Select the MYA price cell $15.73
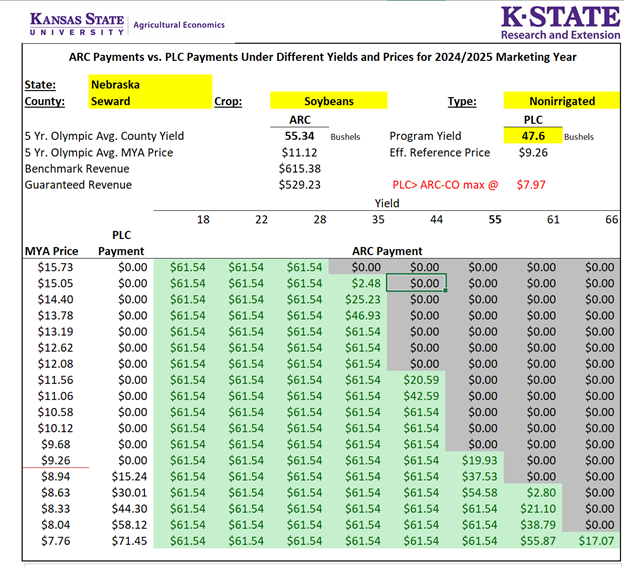Image resolution: width=624 pixels, height=567 pixels. tap(57, 267)
